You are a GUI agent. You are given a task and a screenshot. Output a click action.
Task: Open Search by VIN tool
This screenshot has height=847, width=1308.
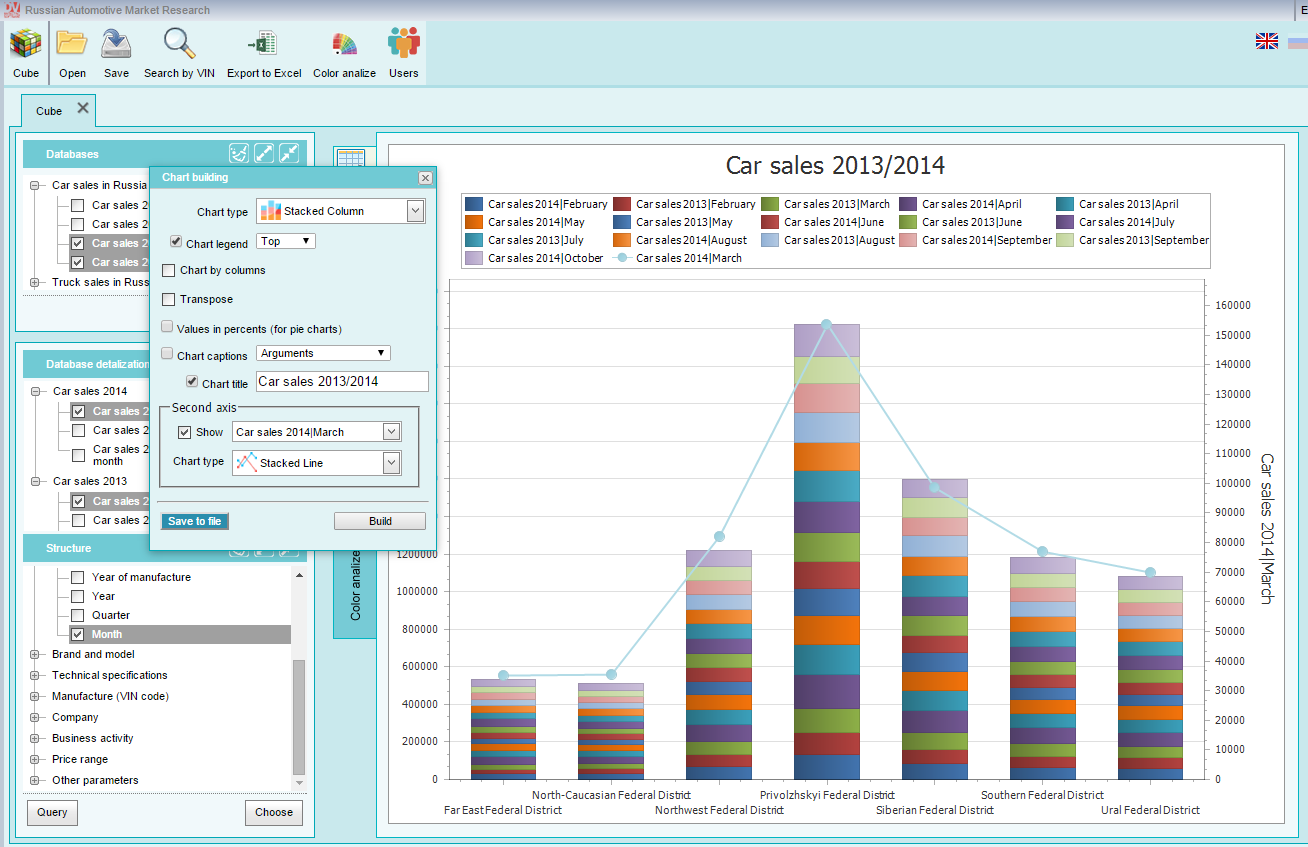(x=179, y=45)
